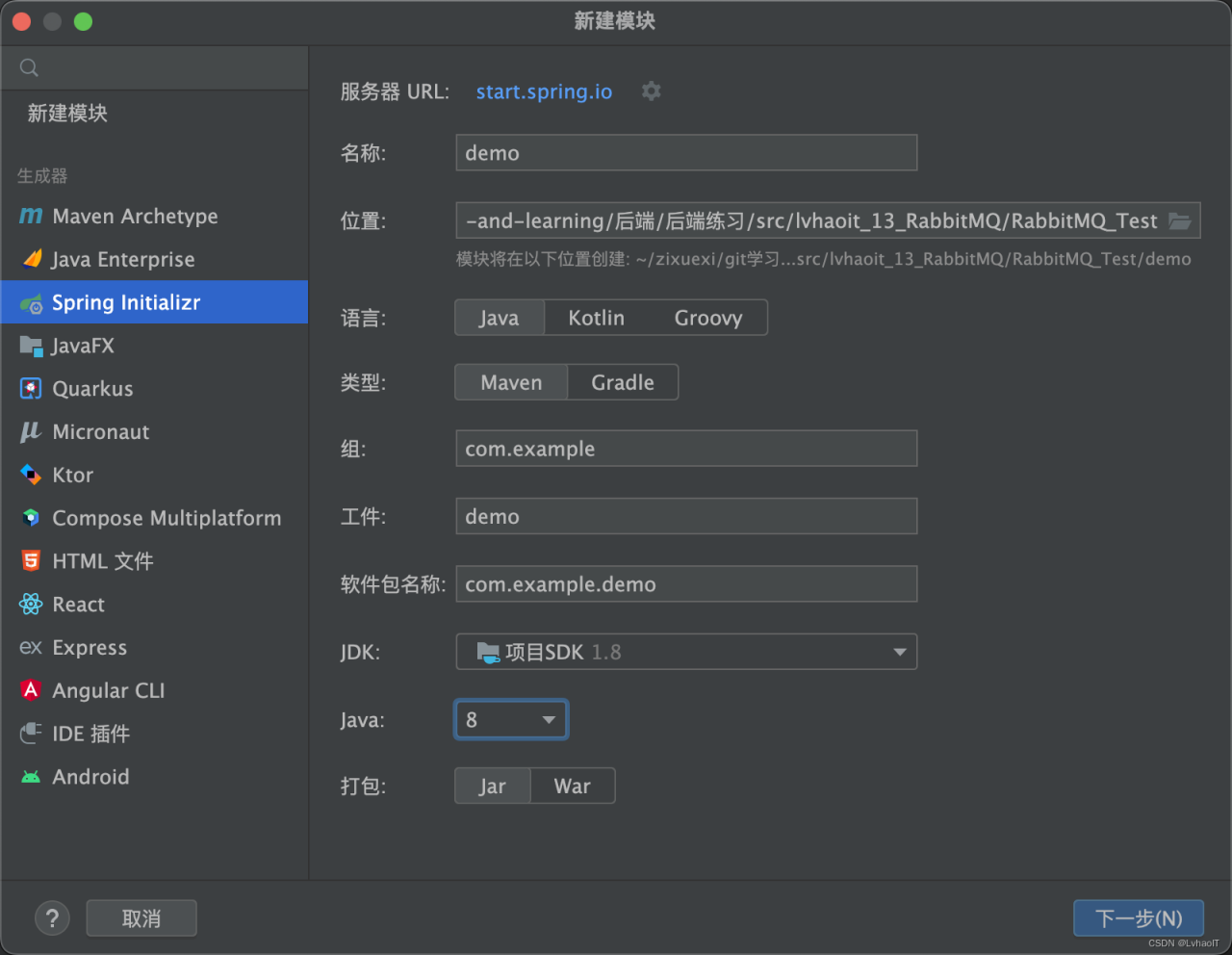Image resolution: width=1232 pixels, height=955 pixels.
Task: Click the Quarkus generator icon
Action: (x=31, y=389)
